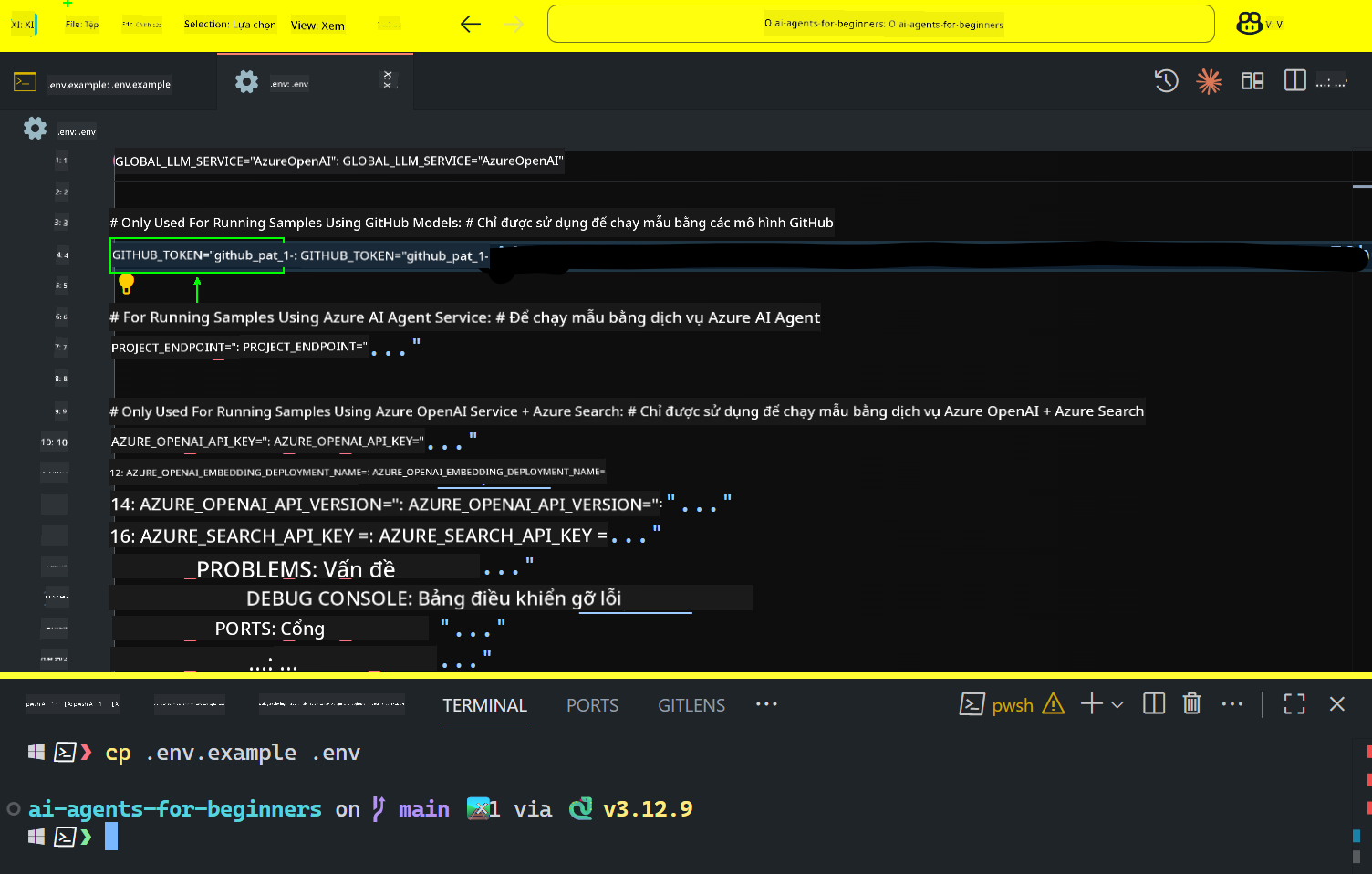Click the terminal icon on .env.example tab
Image resolution: width=1372 pixels, height=874 pixels.
tap(25, 83)
